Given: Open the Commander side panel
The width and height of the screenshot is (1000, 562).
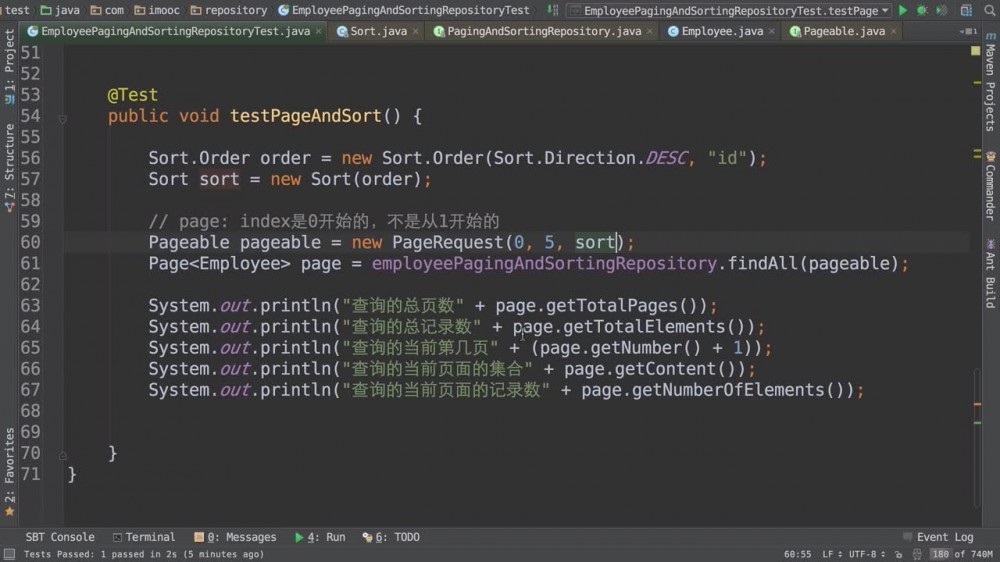Looking at the screenshot, I should [990, 186].
